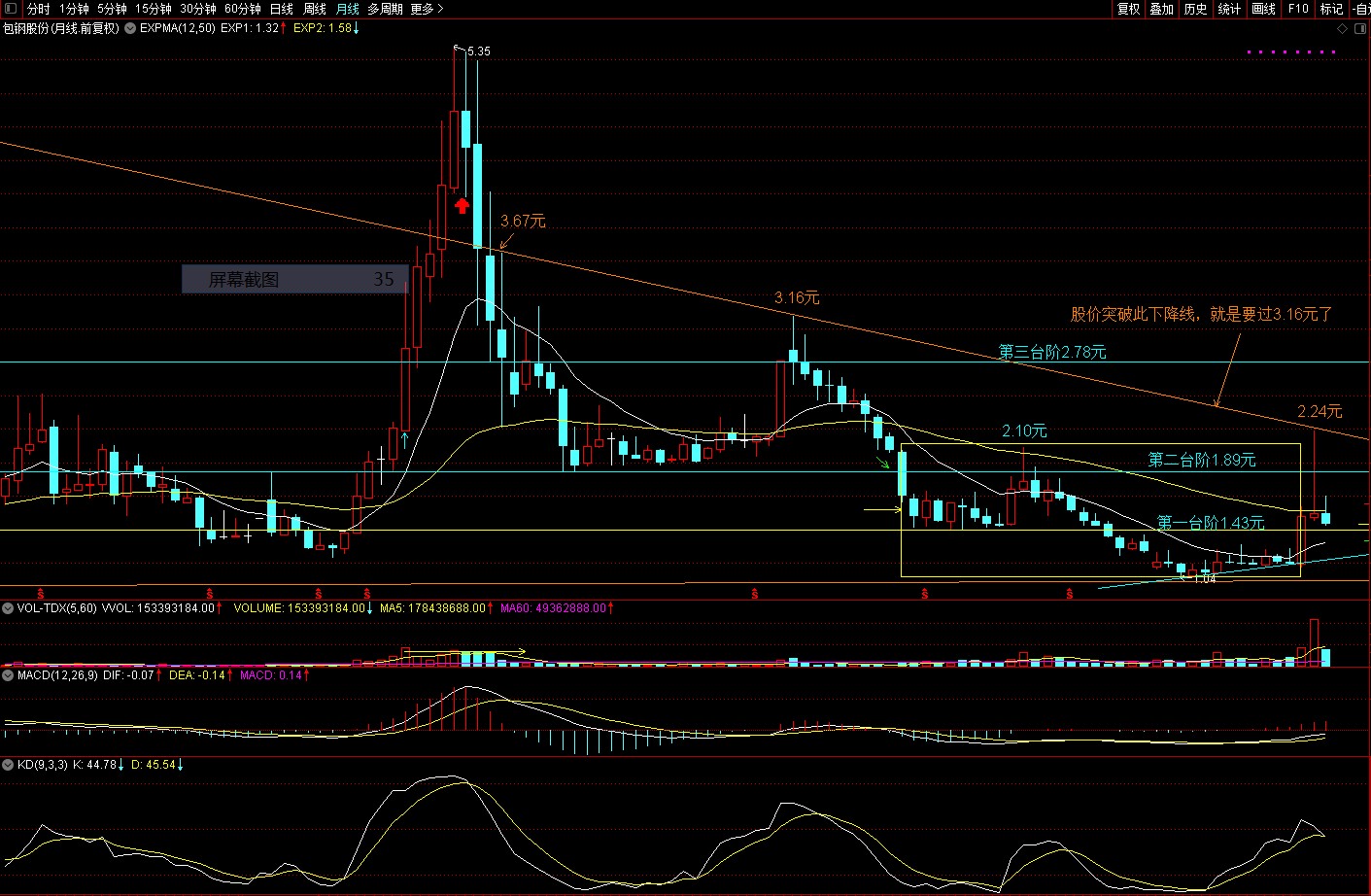Open the MACD indicator dropdown arrow

[x=8, y=674]
